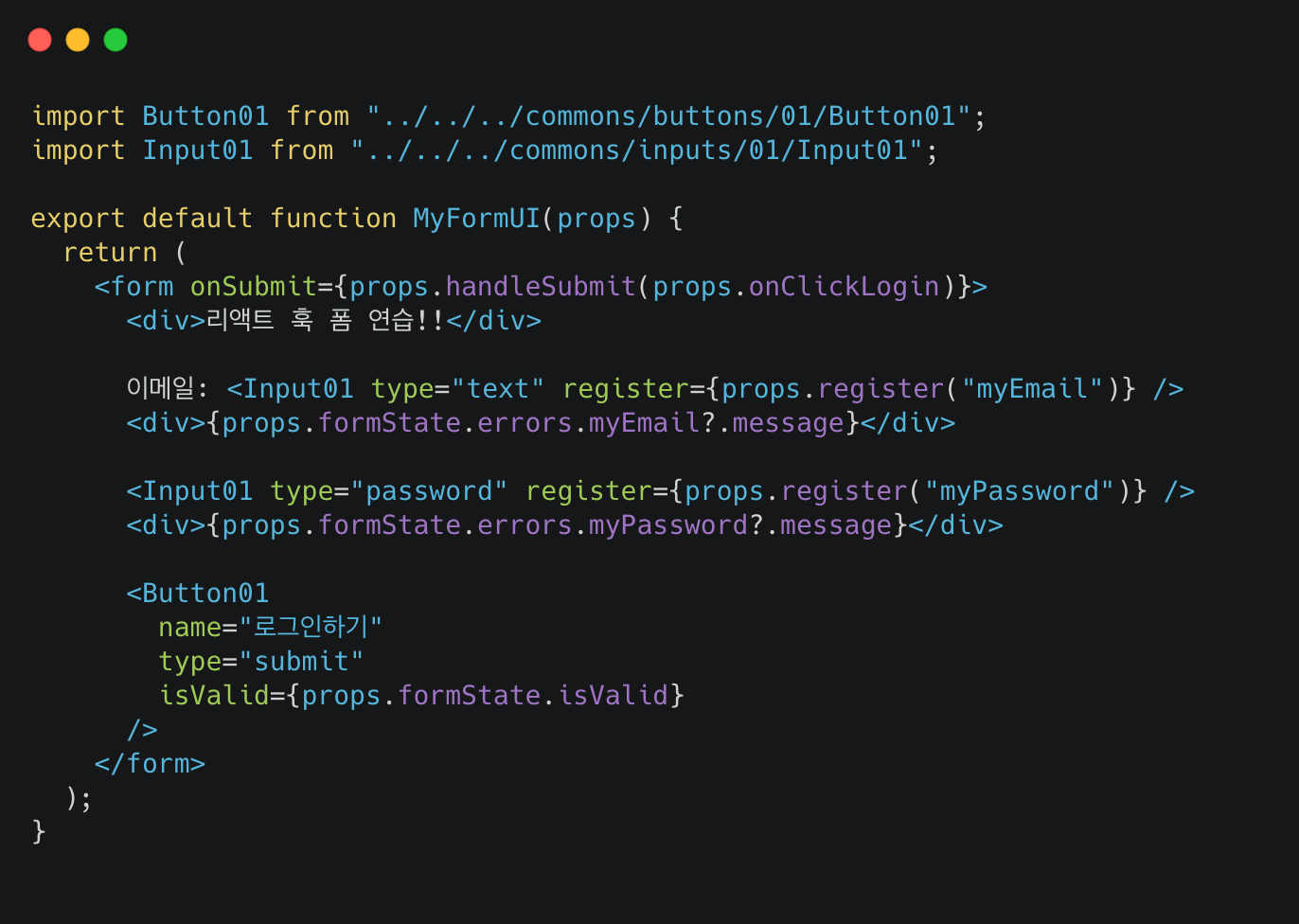Select the Button01 import path string
Viewport: 1299px width, 924px height.
668,116
